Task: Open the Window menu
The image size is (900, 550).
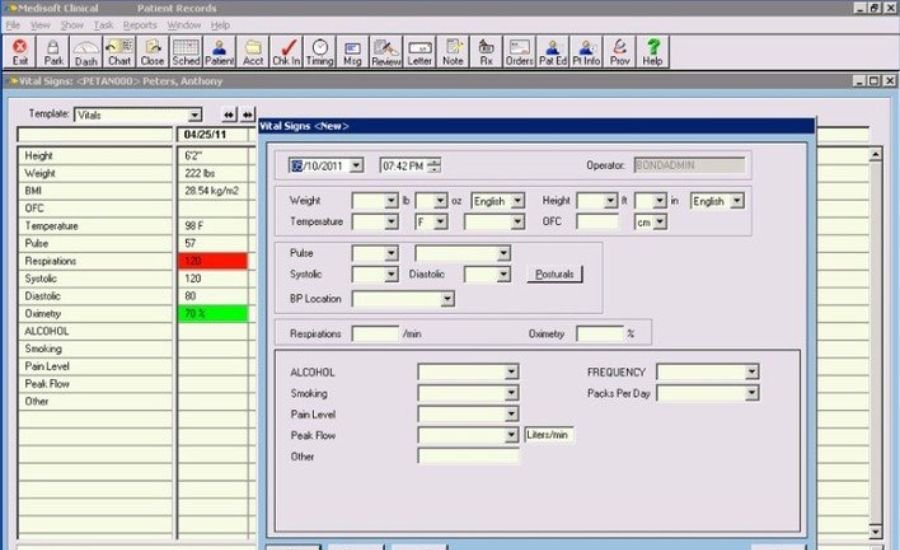Action: (184, 25)
